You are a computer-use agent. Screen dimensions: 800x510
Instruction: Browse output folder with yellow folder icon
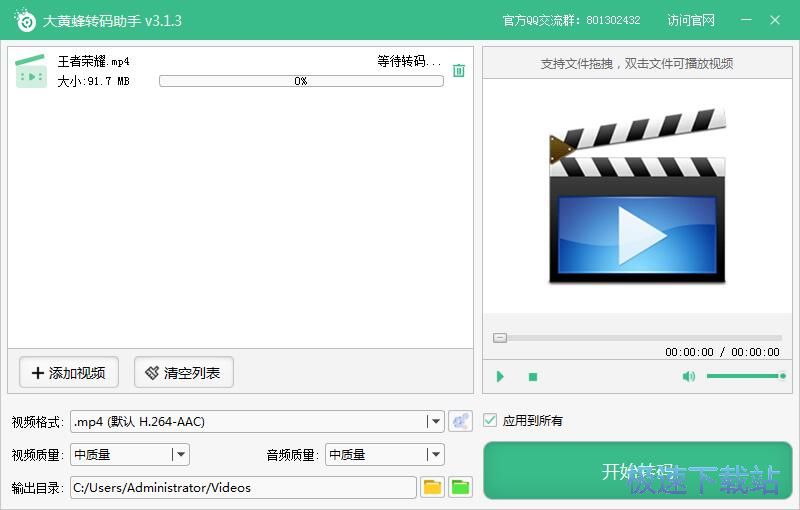[432, 488]
